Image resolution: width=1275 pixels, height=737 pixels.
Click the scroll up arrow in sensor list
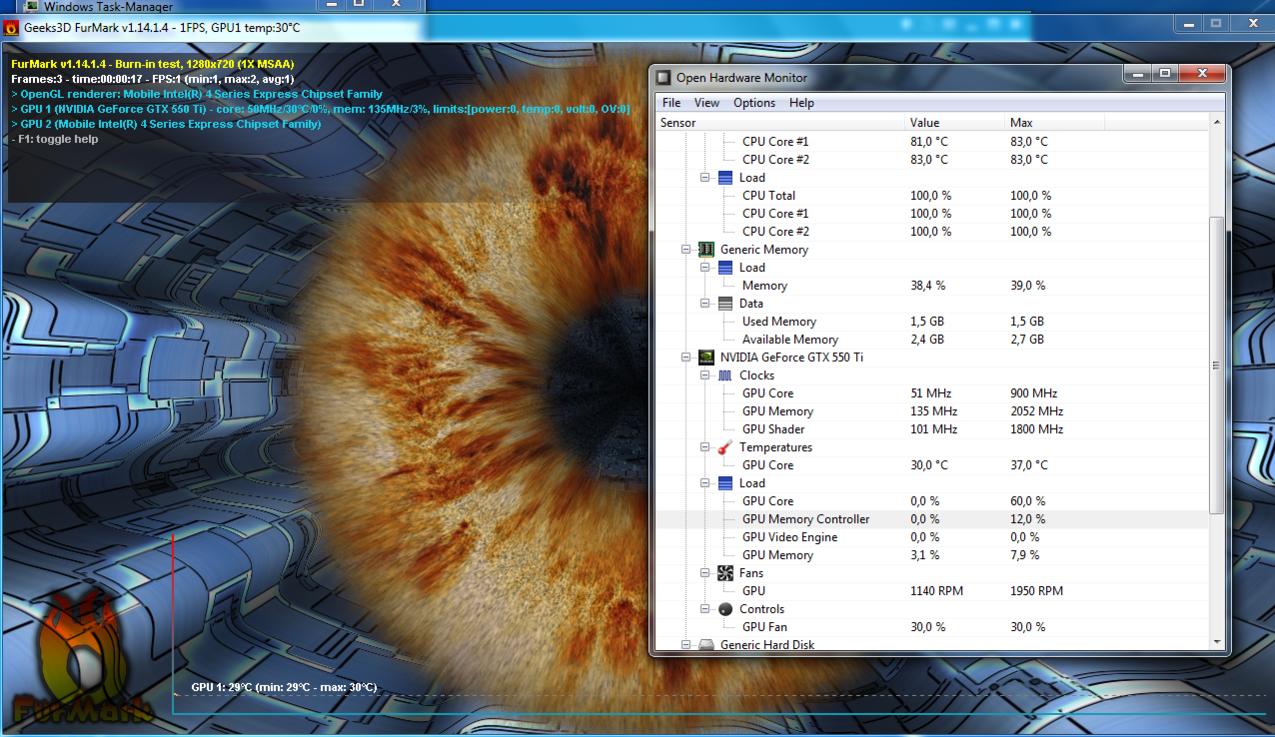pos(1217,123)
